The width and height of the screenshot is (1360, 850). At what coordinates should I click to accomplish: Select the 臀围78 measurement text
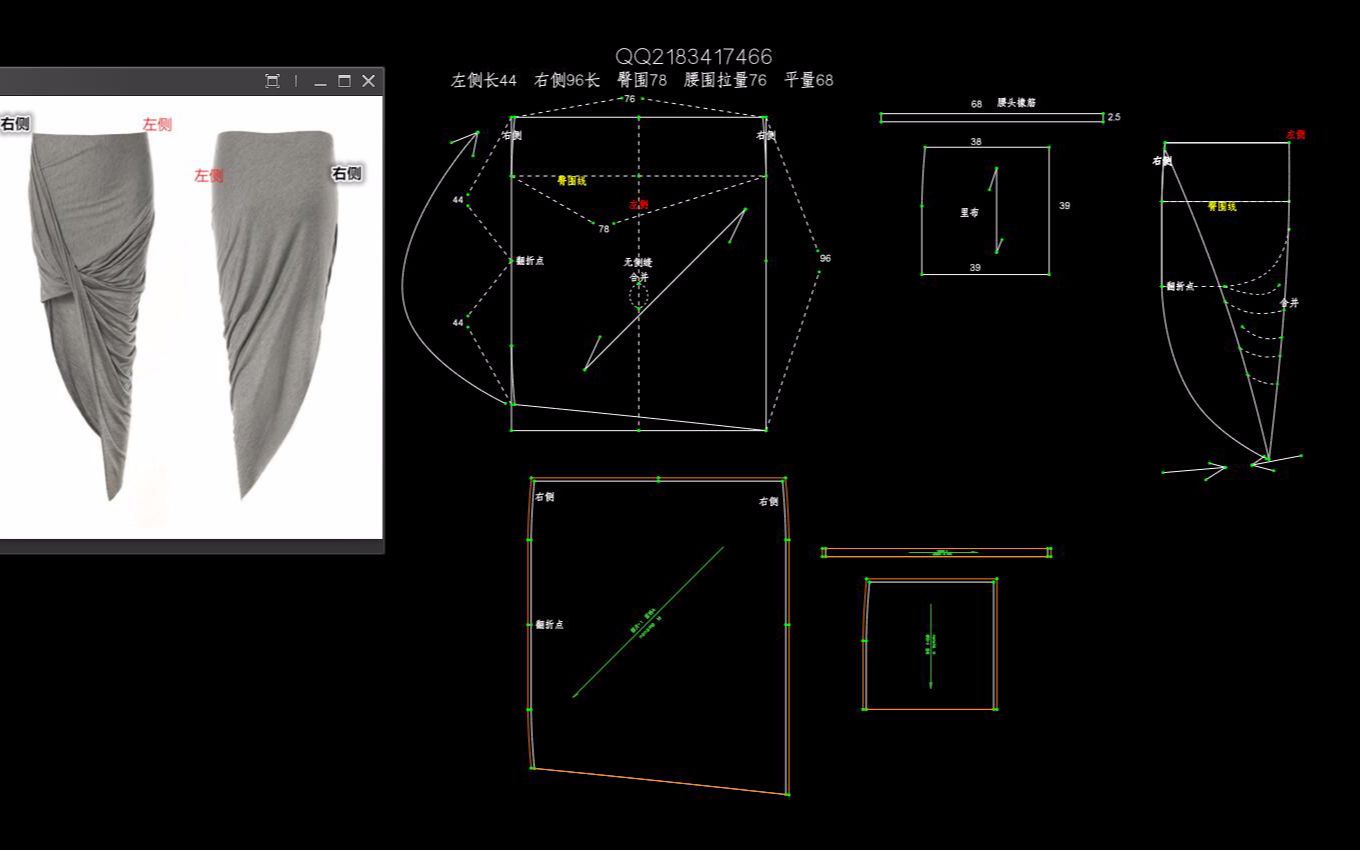tap(642, 80)
